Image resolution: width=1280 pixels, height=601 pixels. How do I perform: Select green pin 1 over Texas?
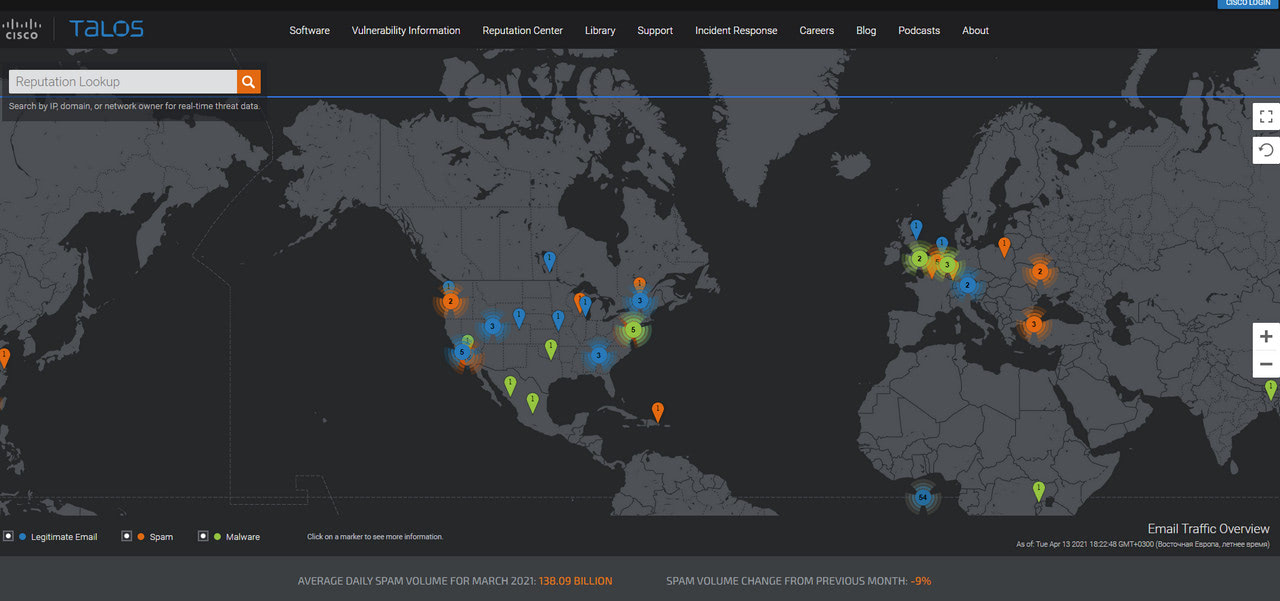tap(550, 348)
